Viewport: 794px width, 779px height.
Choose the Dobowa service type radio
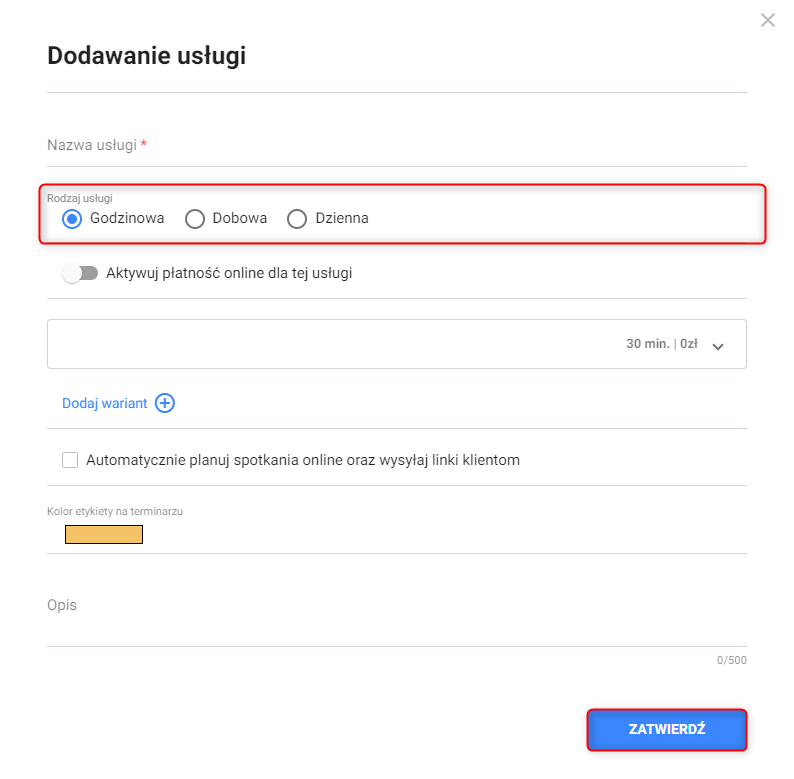(x=195, y=219)
